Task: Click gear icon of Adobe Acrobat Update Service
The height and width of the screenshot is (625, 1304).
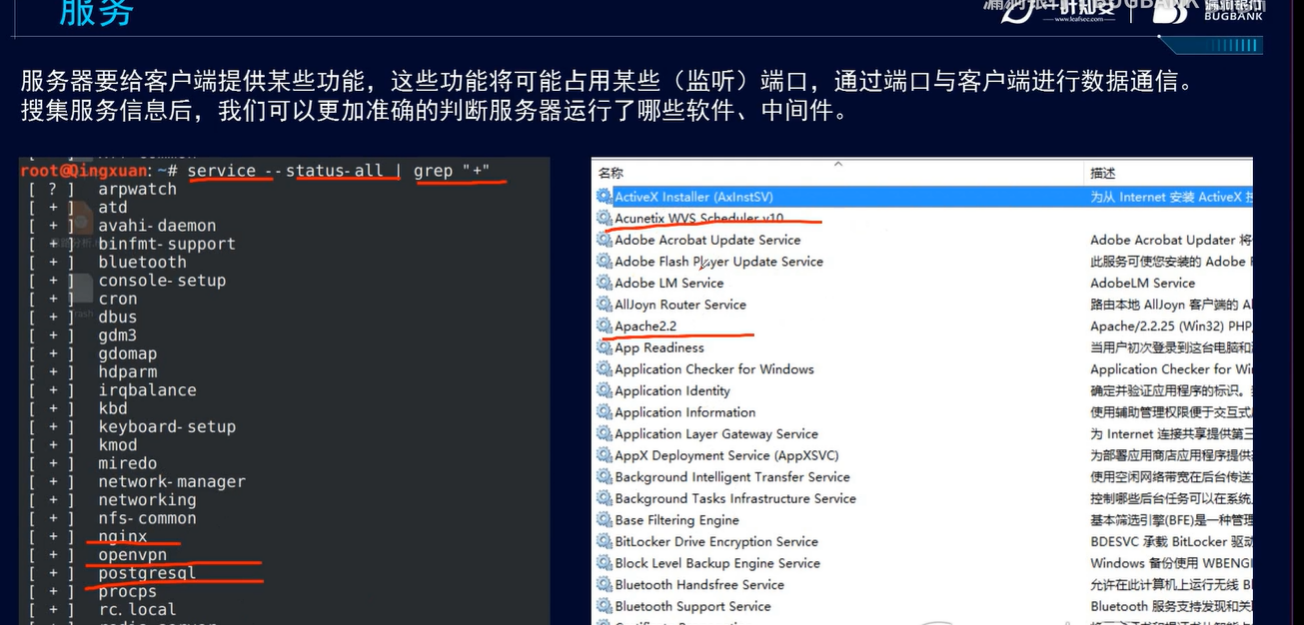Action: pyautogui.click(x=604, y=240)
